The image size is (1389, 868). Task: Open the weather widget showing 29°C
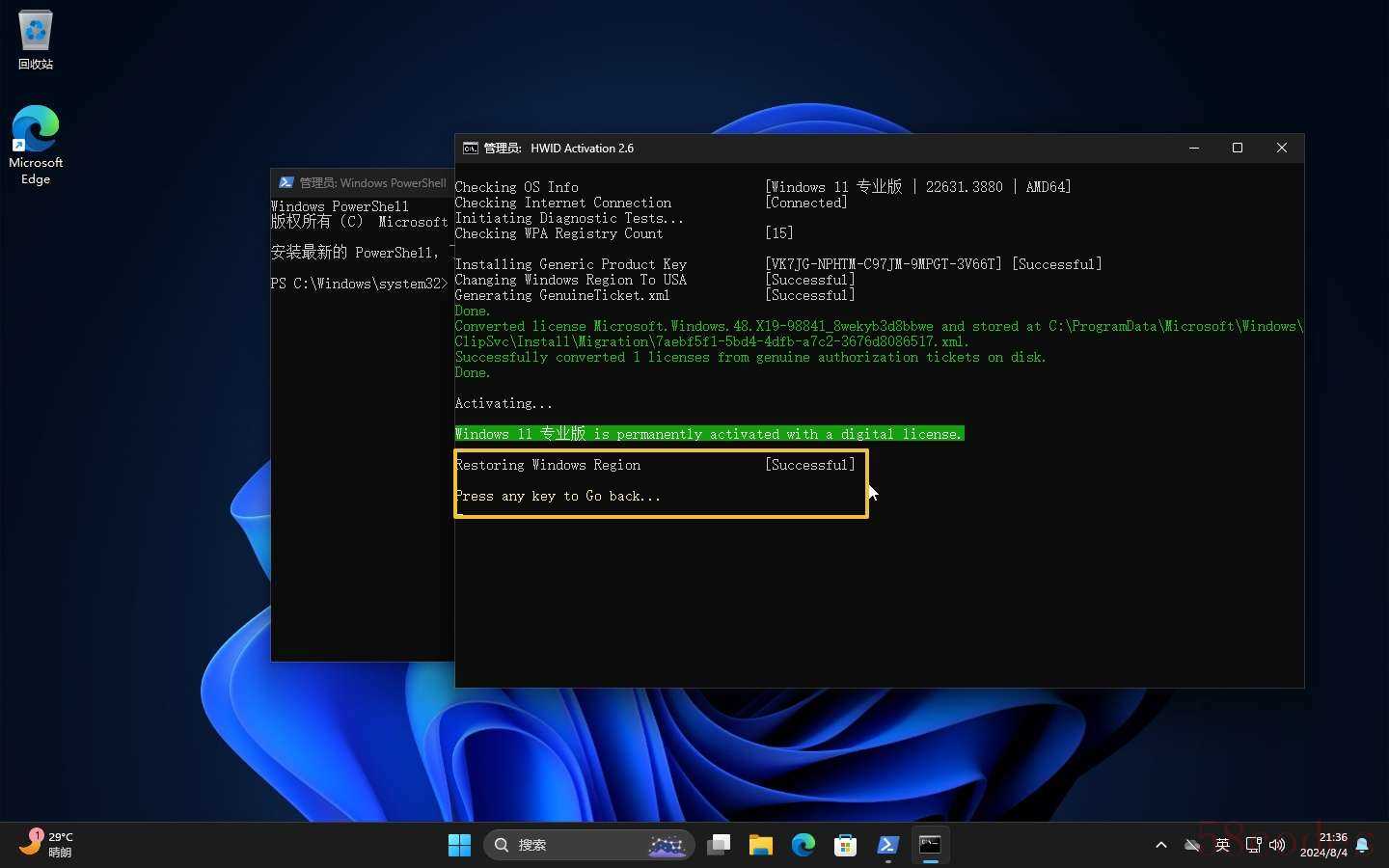(46, 845)
